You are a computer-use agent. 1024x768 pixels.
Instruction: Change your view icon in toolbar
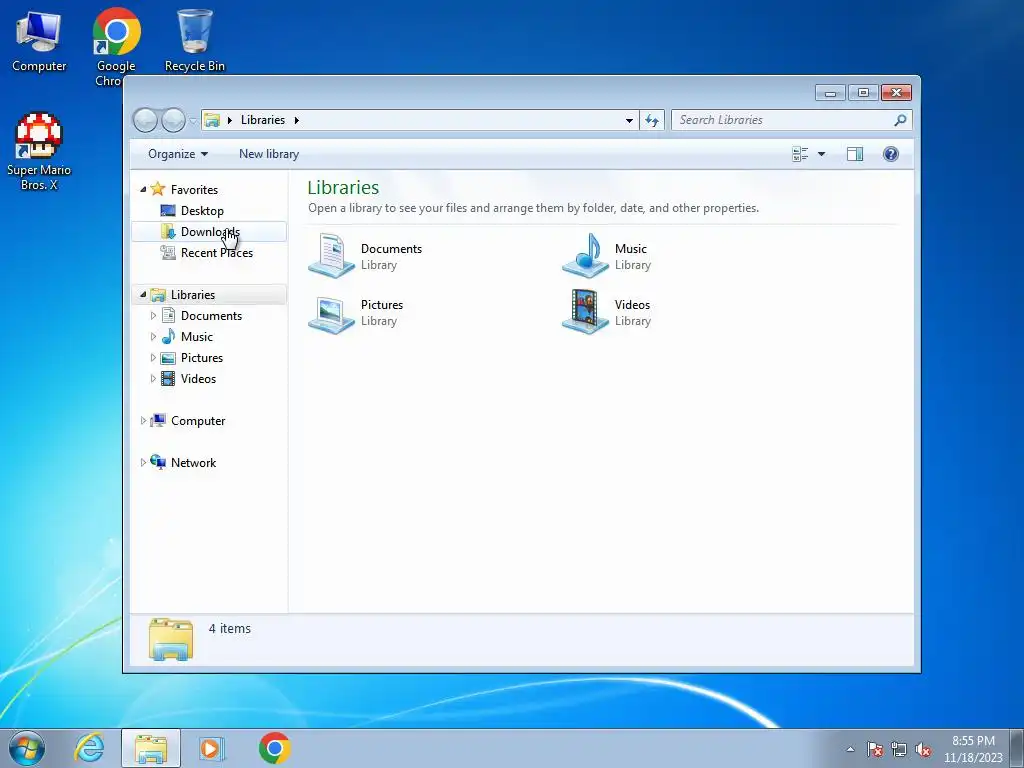[x=800, y=154]
